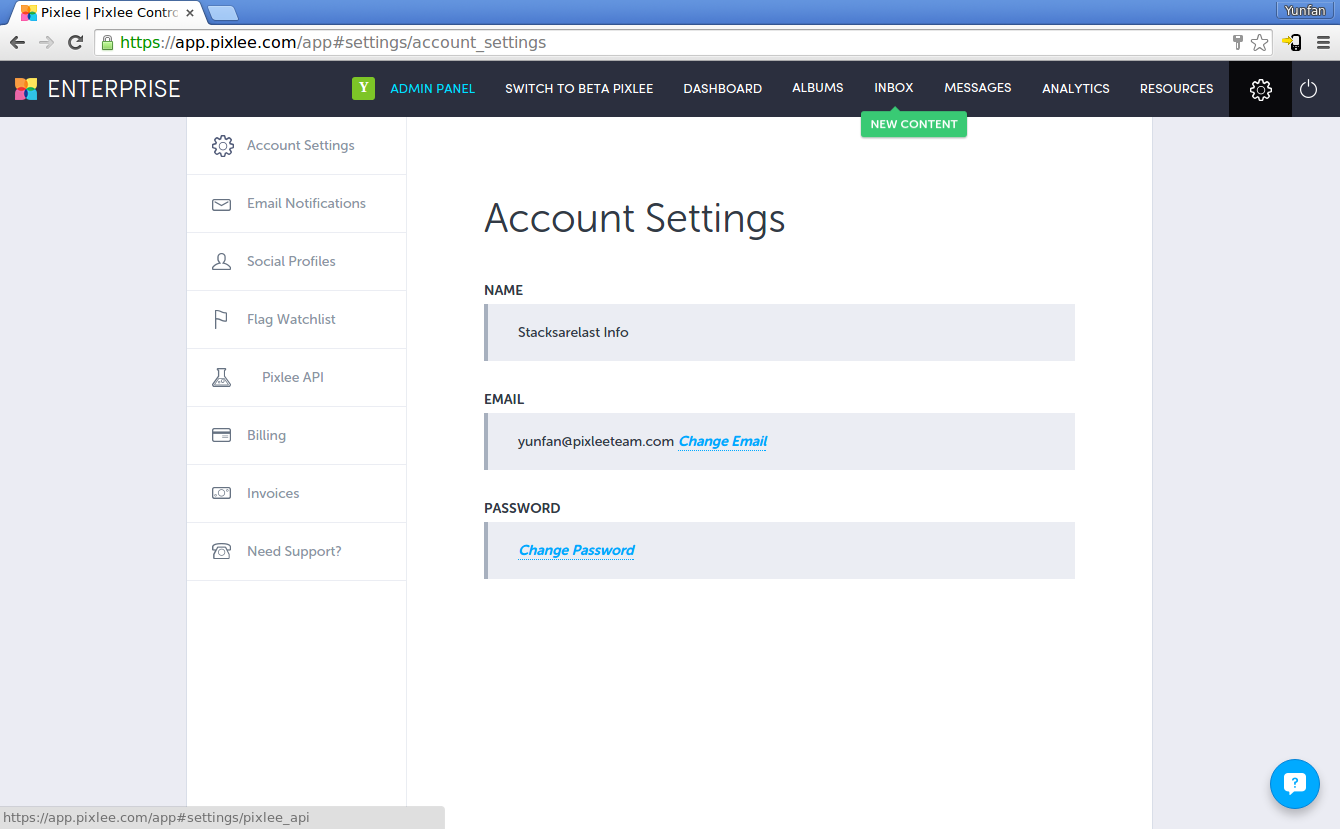Screen dimensions: 1340x829
Task: Select Email Notifications in sidebar
Action: click(296, 204)
